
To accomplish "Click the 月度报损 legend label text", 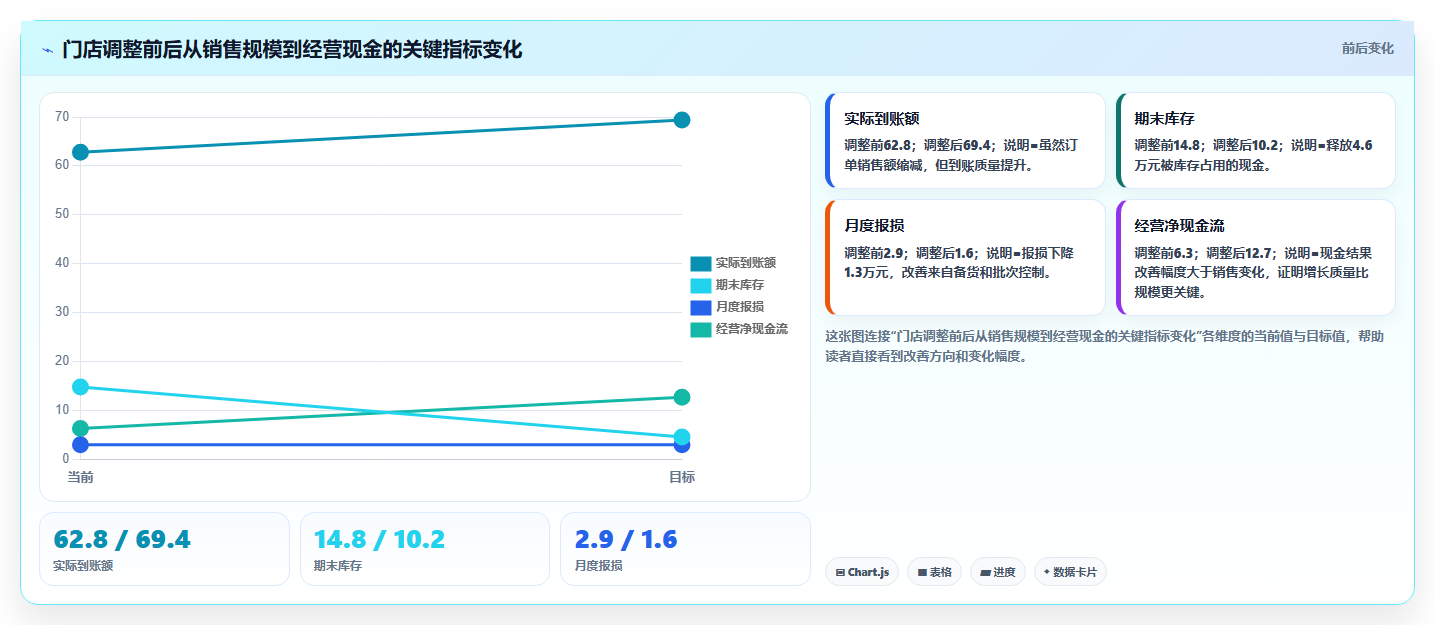I will point(740,307).
